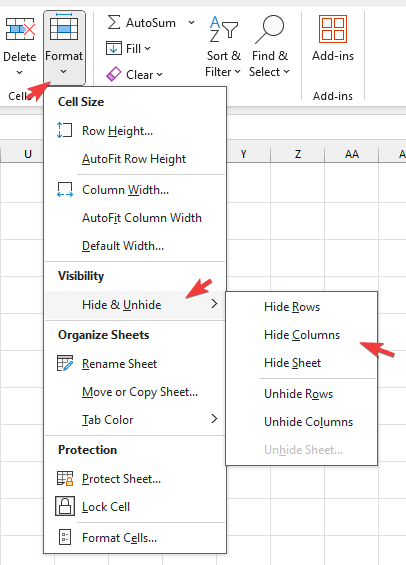Screen dimensions: 406x565
Task: Select Hide Columns from submenu
Action: coord(302,335)
